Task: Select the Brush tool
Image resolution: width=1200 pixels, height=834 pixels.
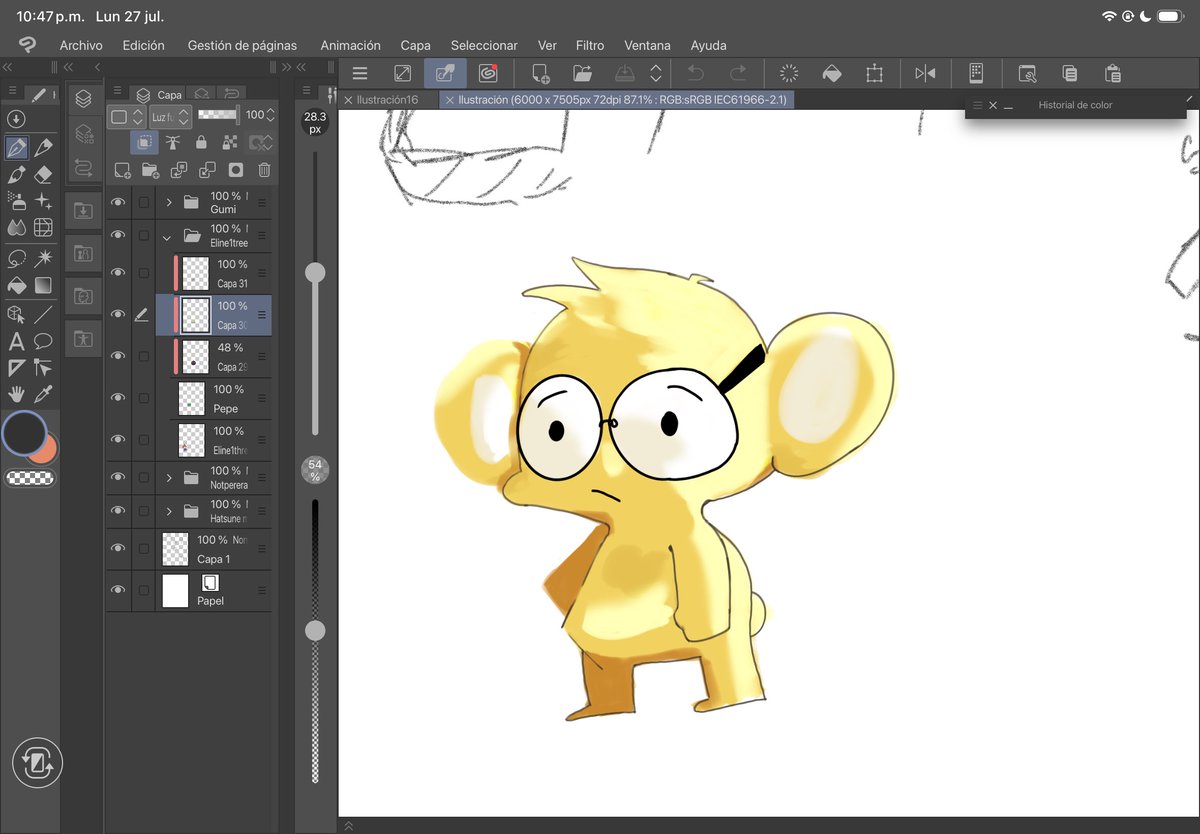Action: point(16,175)
